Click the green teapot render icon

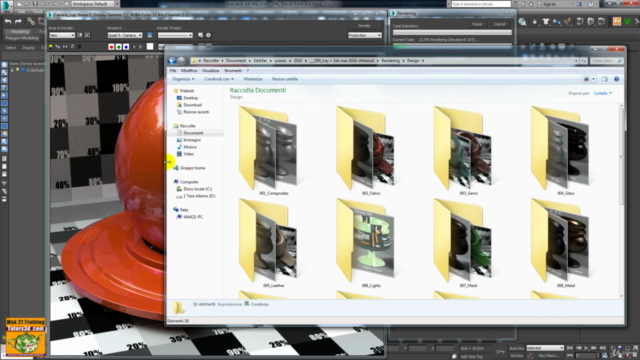pyautogui.click(x=628, y=22)
